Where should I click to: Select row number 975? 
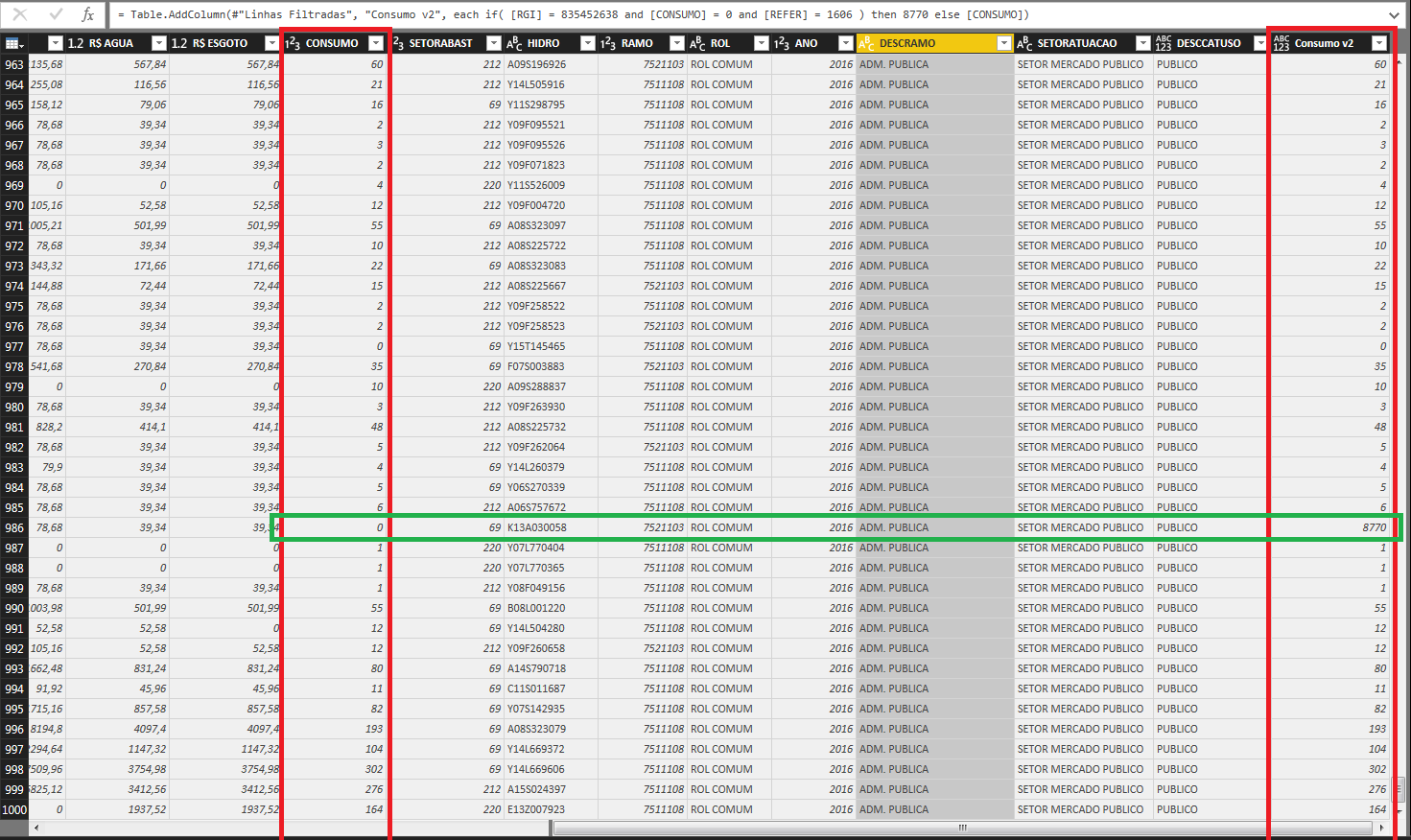coord(14,306)
